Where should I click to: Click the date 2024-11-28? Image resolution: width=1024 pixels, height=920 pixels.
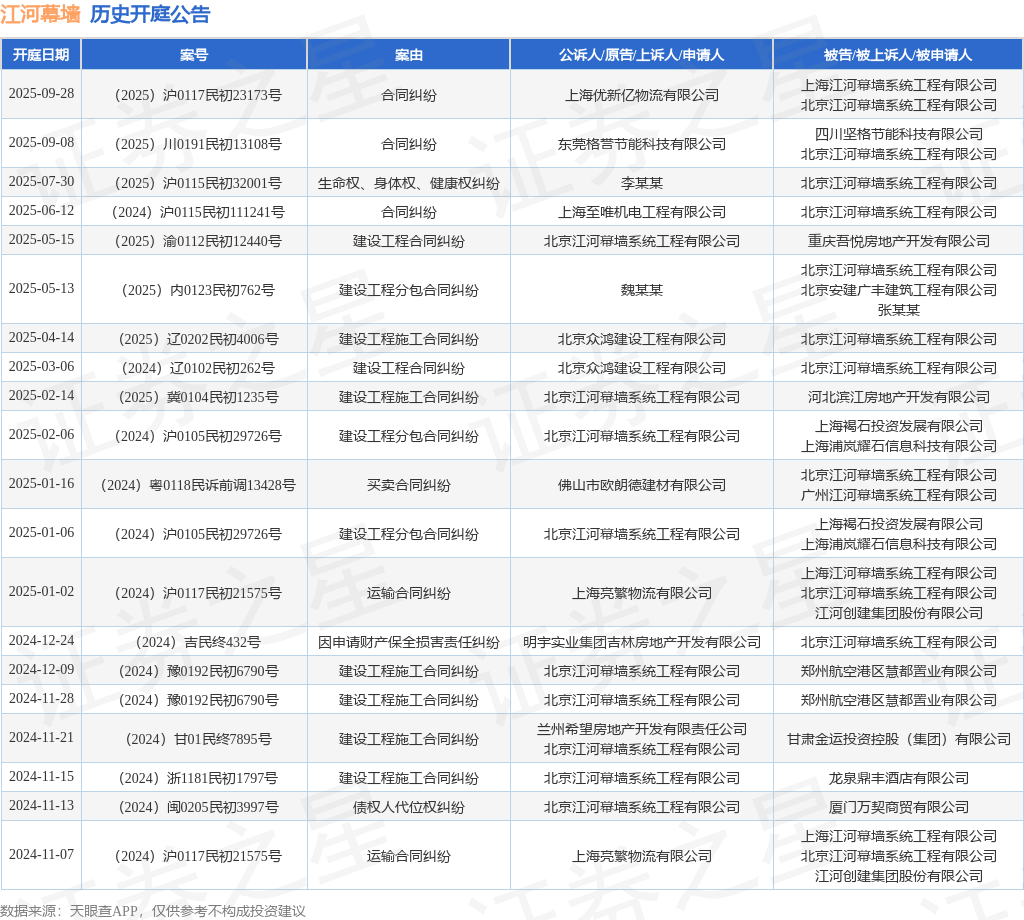click(41, 699)
